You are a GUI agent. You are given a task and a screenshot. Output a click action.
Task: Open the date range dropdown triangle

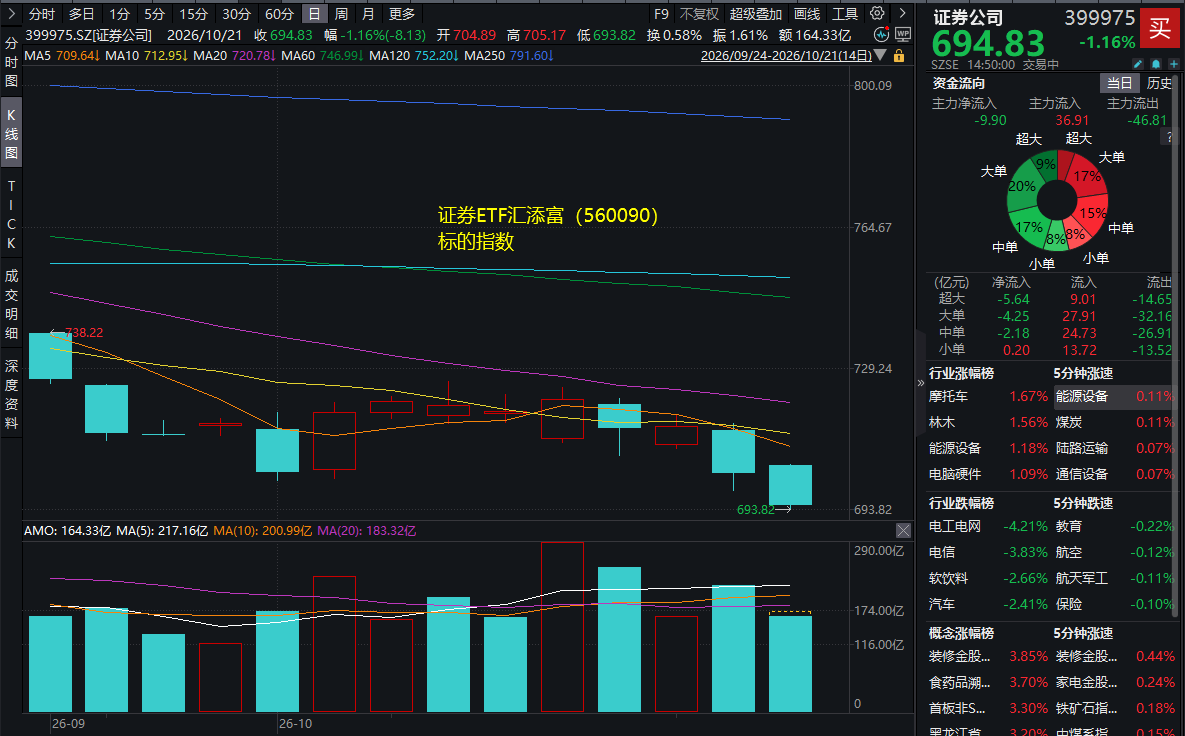[x=879, y=55]
